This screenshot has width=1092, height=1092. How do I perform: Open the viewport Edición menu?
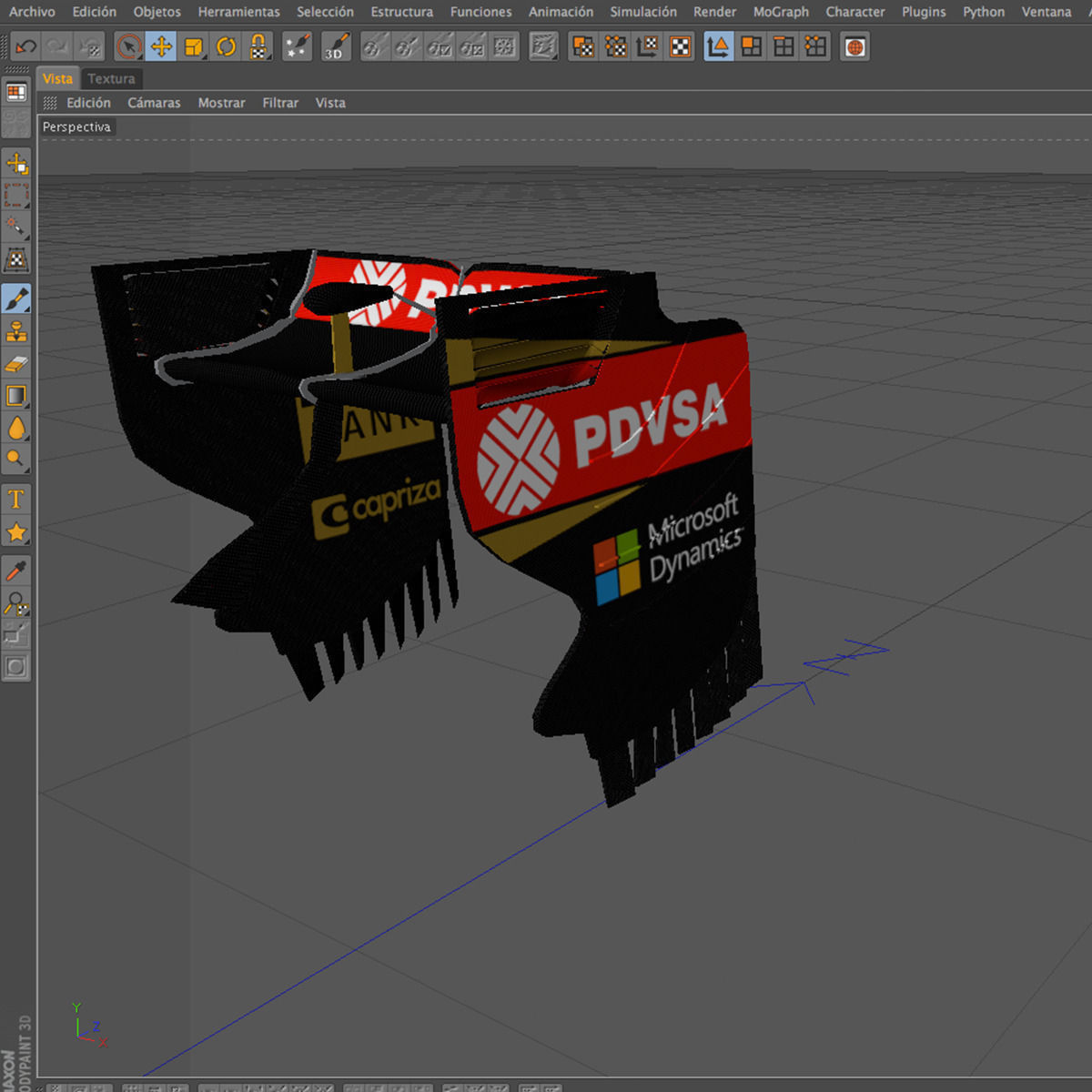pos(88,103)
